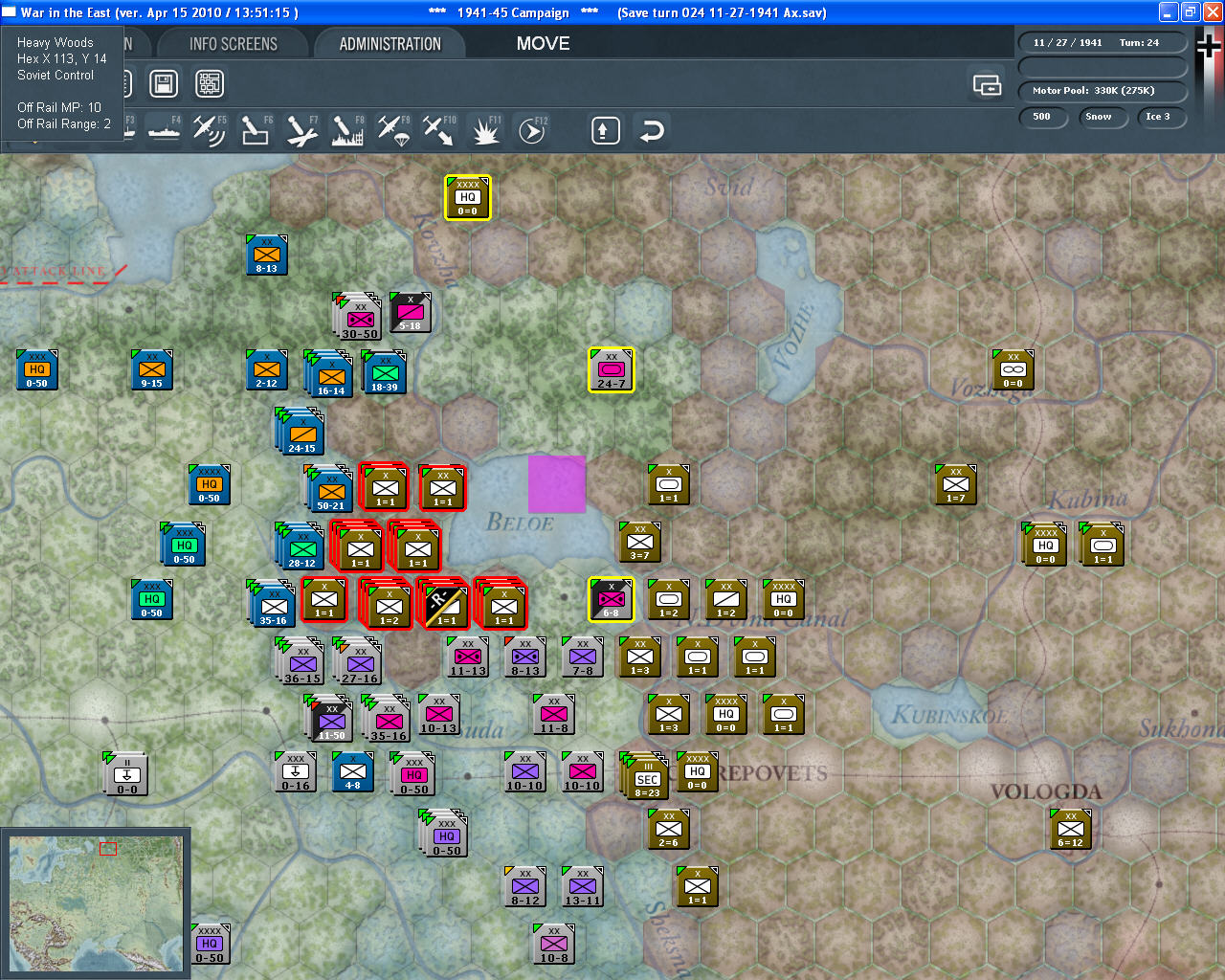Select the F5 air recon mode
Image resolution: width=1225 pixels, height=980 pixels.
point(209,130)
